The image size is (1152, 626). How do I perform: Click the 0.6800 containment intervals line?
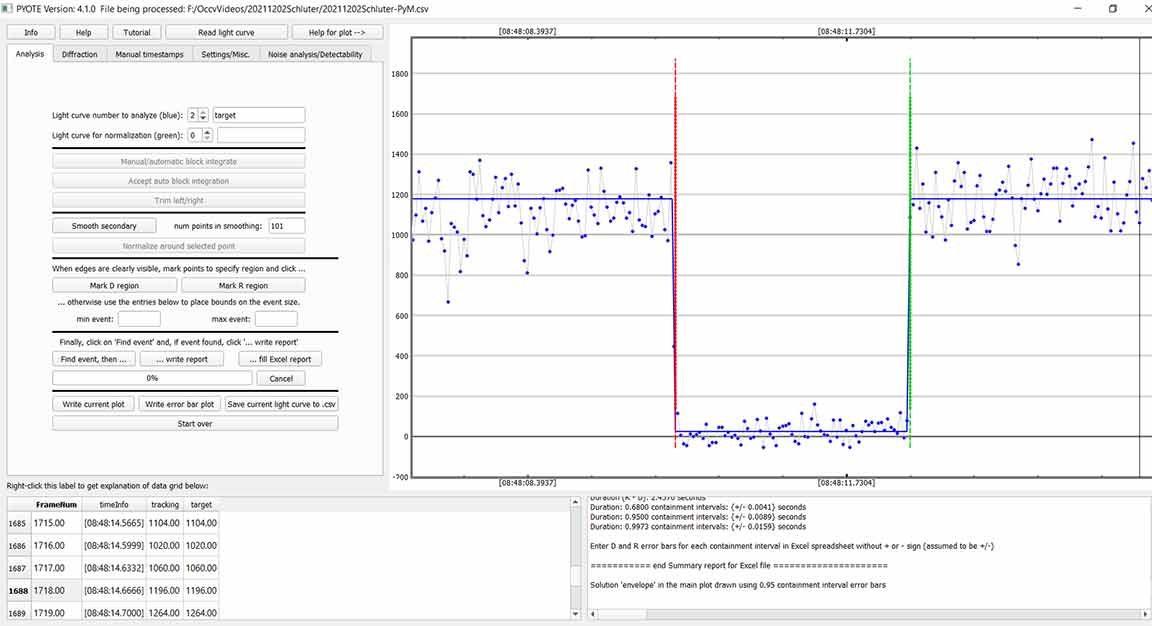point(698,507)
